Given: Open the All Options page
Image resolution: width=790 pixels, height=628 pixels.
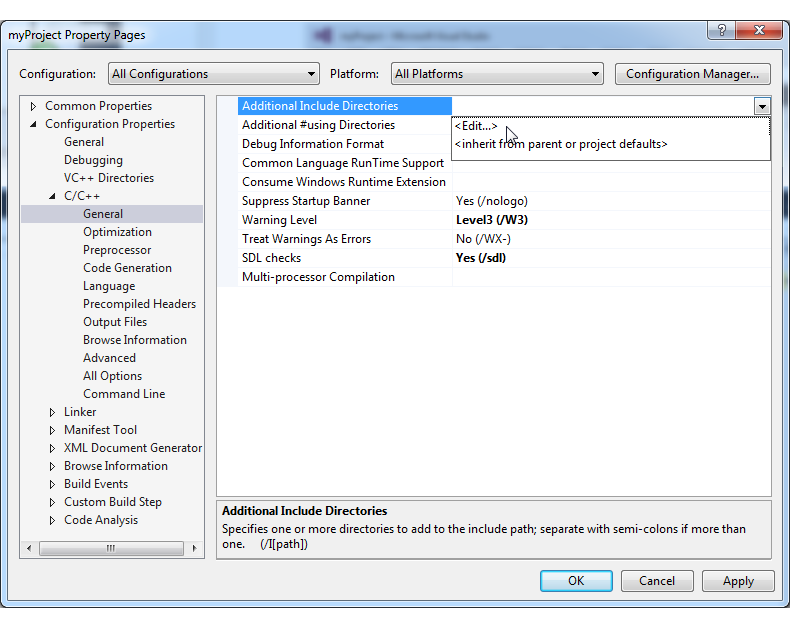Looking at the screenshot, I should coord(112,376).
